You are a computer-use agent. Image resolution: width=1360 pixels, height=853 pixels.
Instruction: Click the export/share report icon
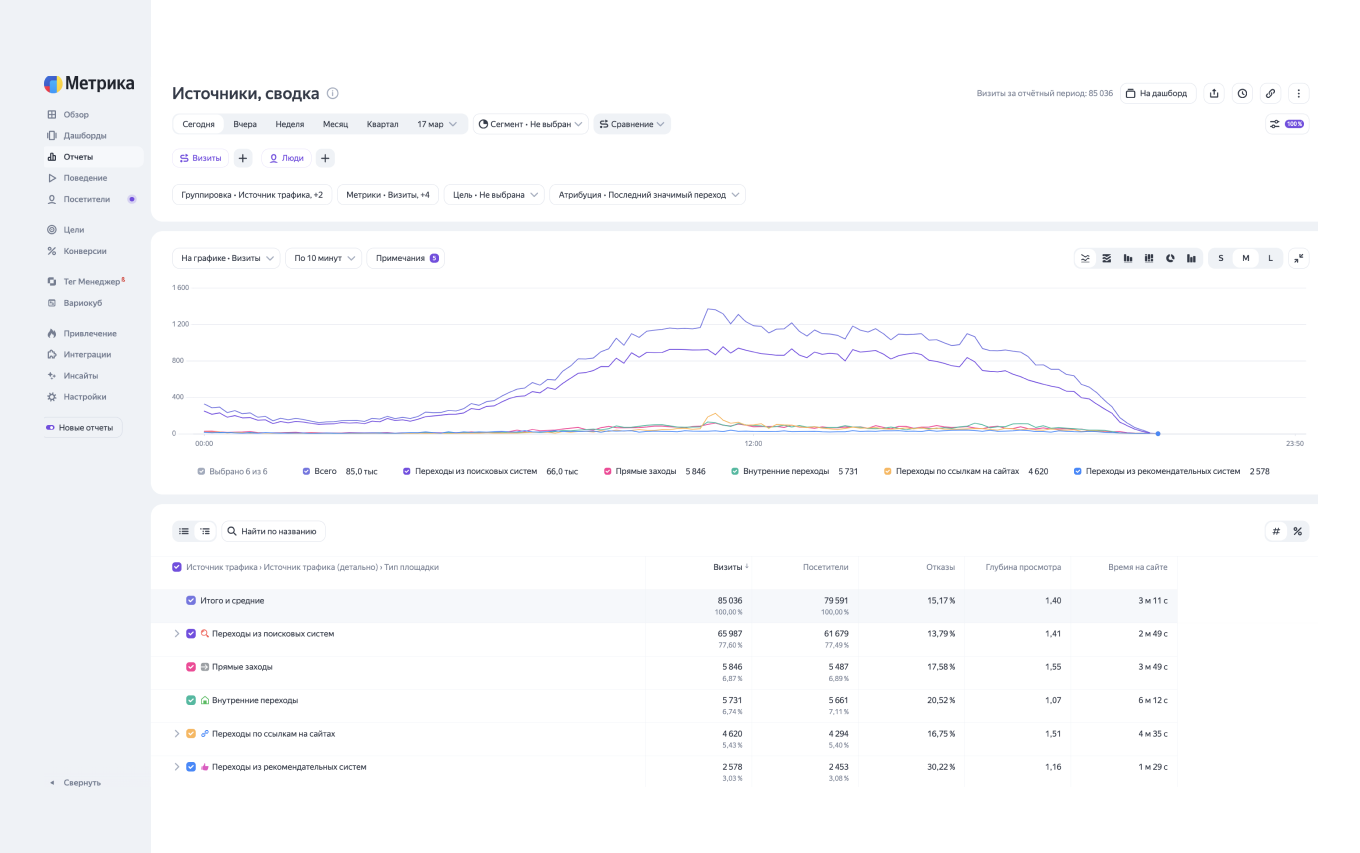tap(1214, 93)
